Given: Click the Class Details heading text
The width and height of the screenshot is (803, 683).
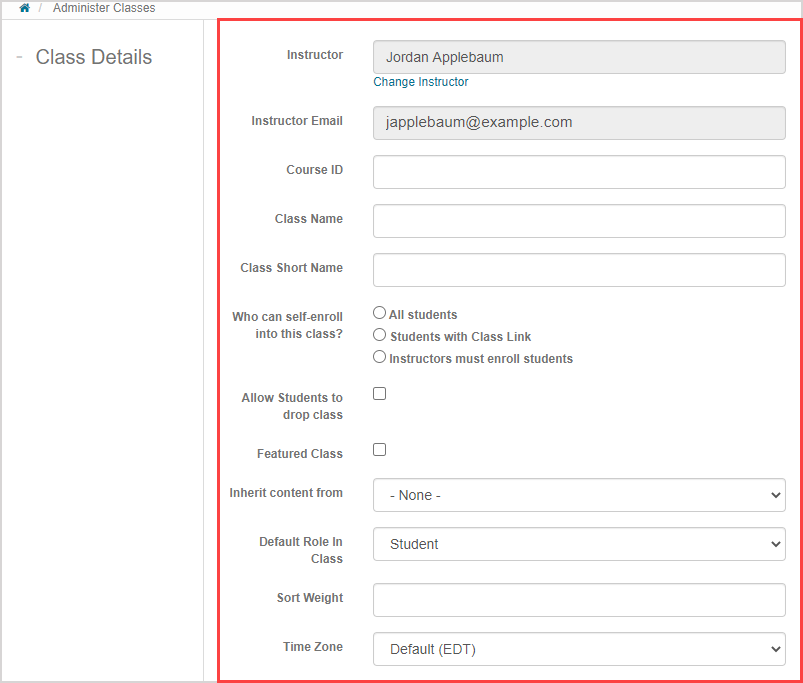Looking at the screenshot, I should (94, 57).
